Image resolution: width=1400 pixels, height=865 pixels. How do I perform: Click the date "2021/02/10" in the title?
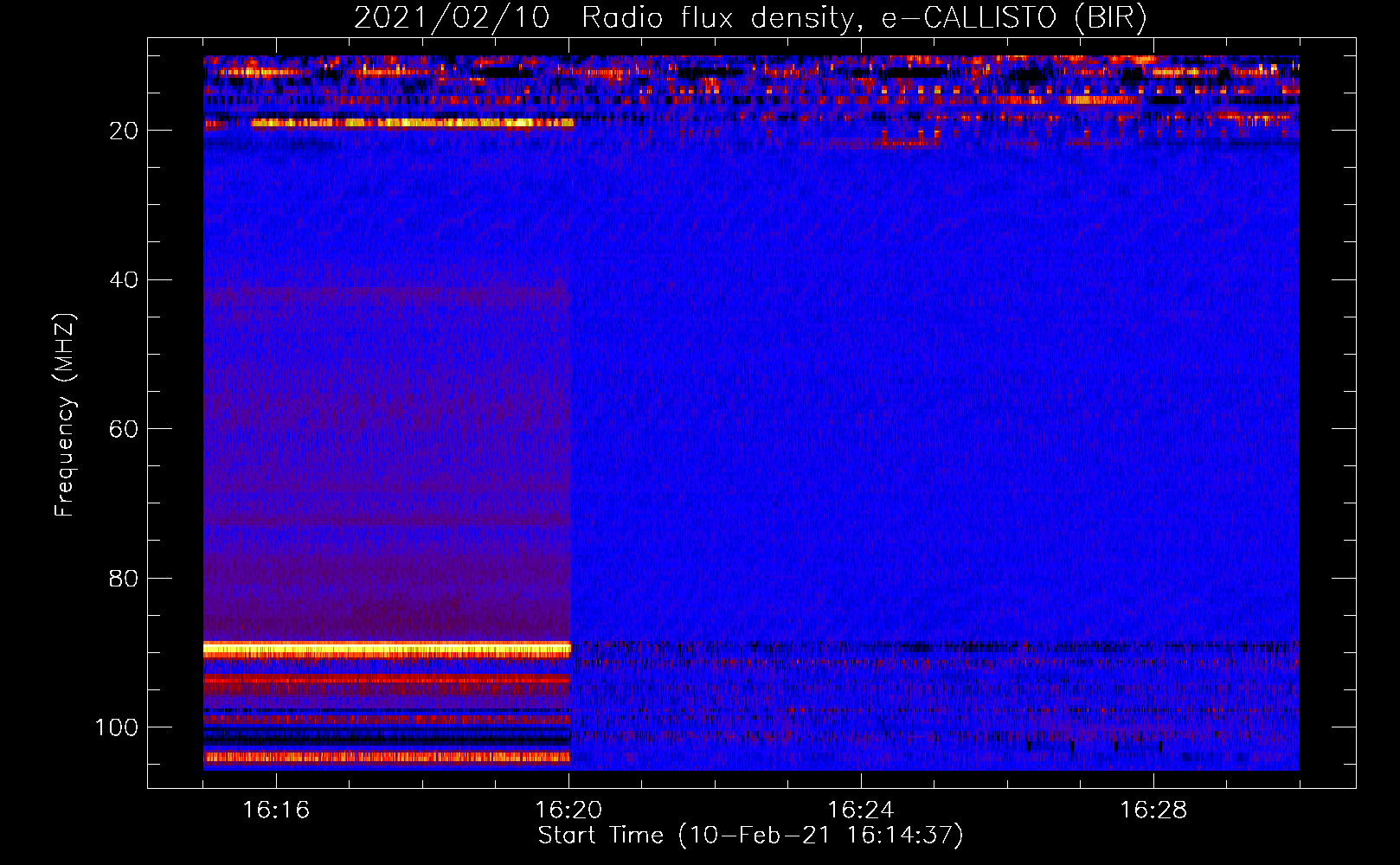click(x=452, y=17)
